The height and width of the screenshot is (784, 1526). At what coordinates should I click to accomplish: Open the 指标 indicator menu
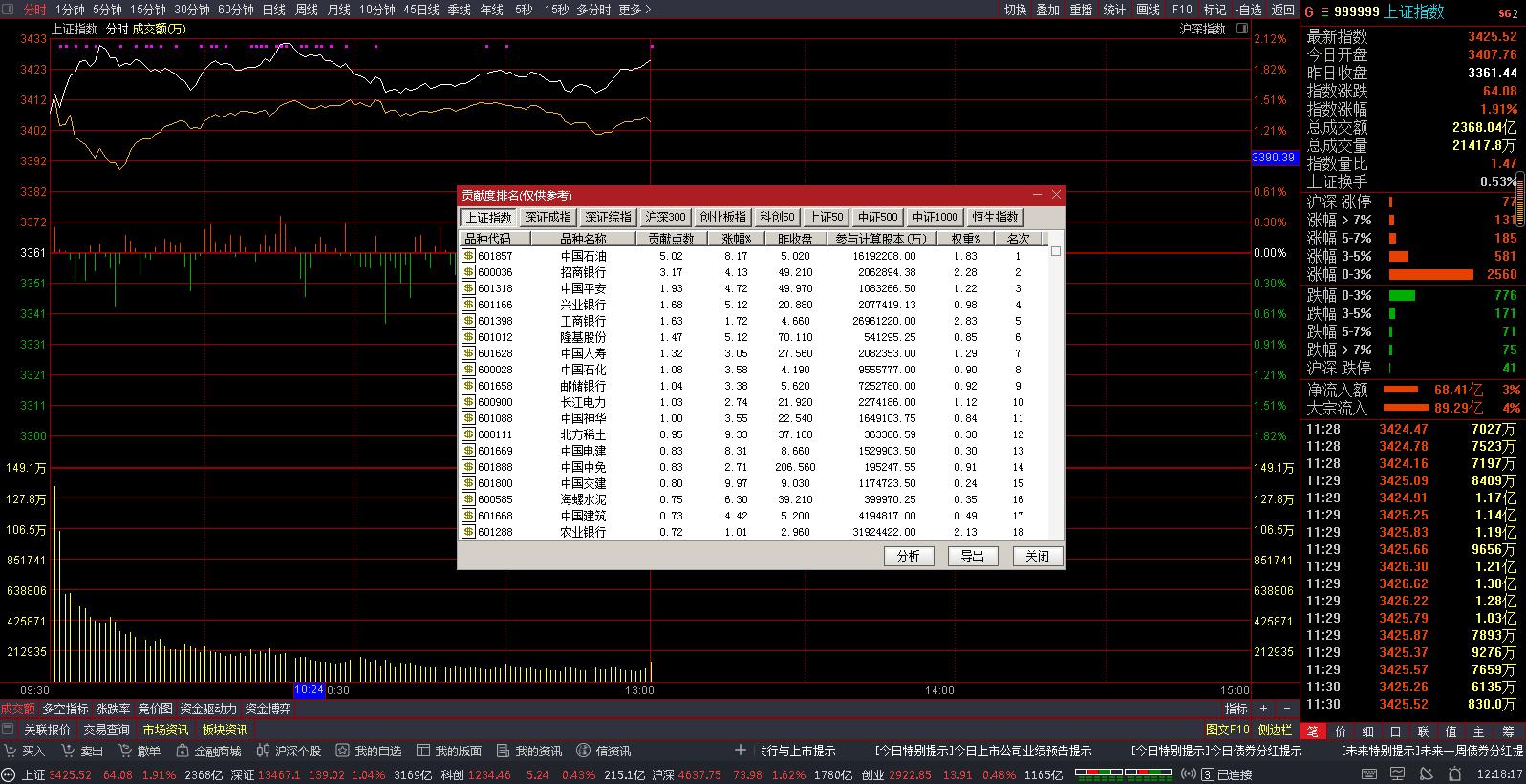click(x=1236, y=709)
